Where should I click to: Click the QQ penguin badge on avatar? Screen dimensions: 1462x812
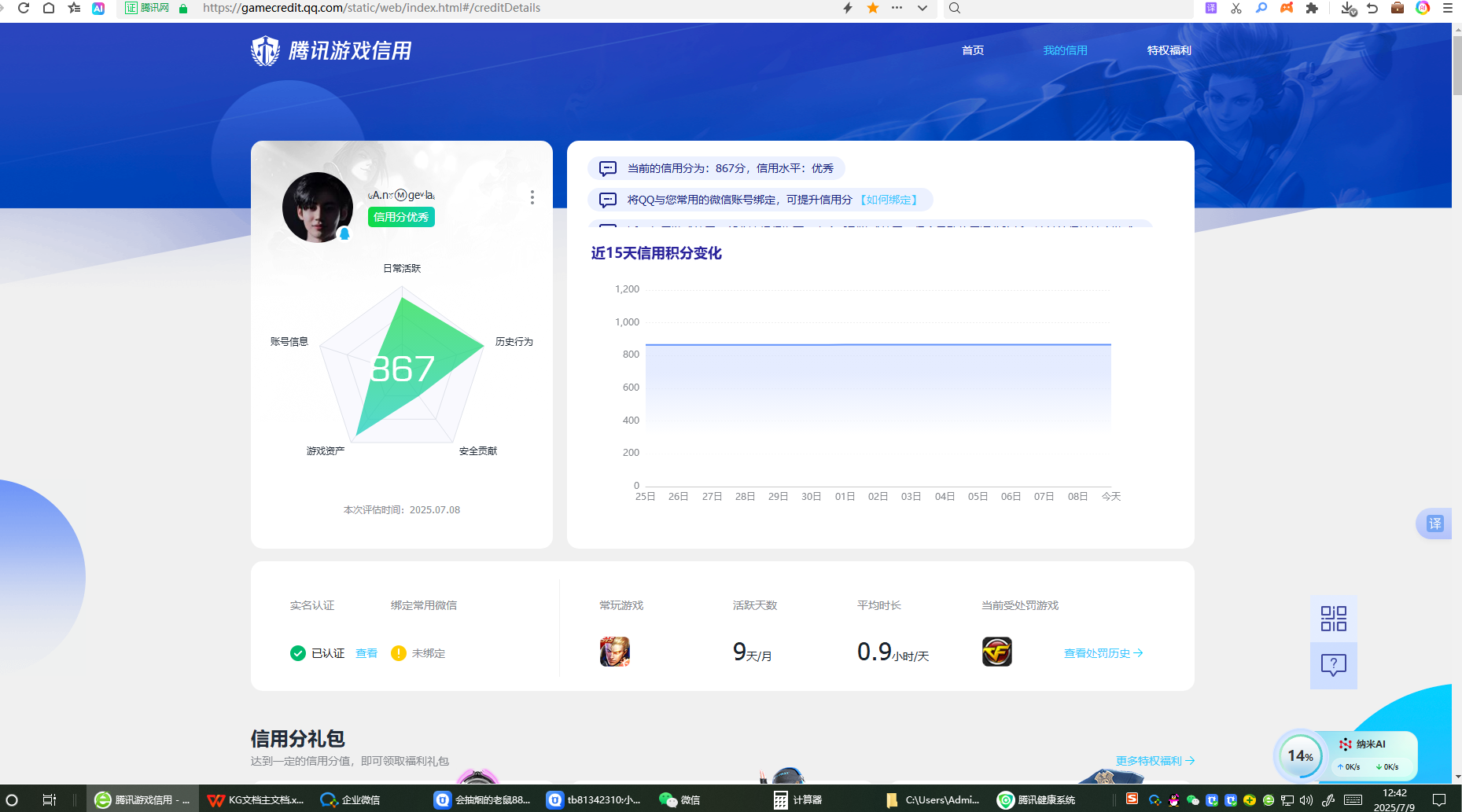click(x=344, y=233)
